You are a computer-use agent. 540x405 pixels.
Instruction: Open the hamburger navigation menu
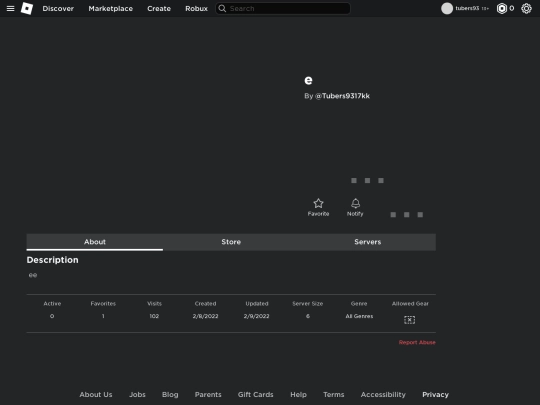(10, 8)
